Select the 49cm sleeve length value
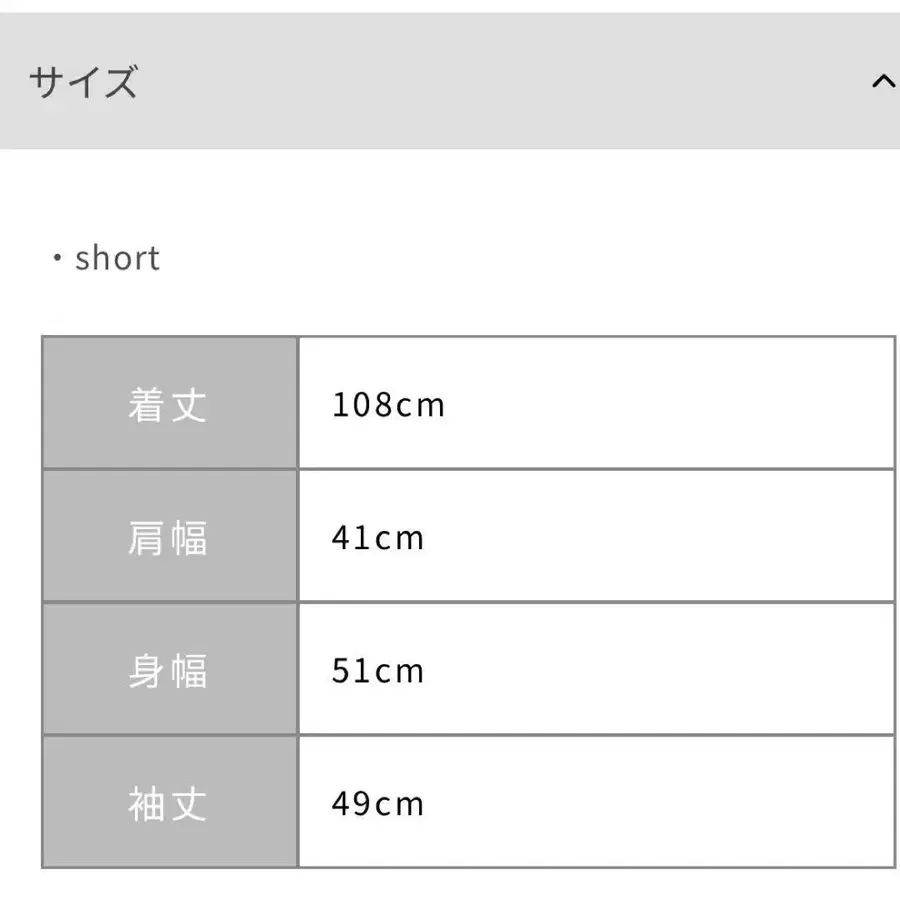900x900 pixels. (378, 804)
